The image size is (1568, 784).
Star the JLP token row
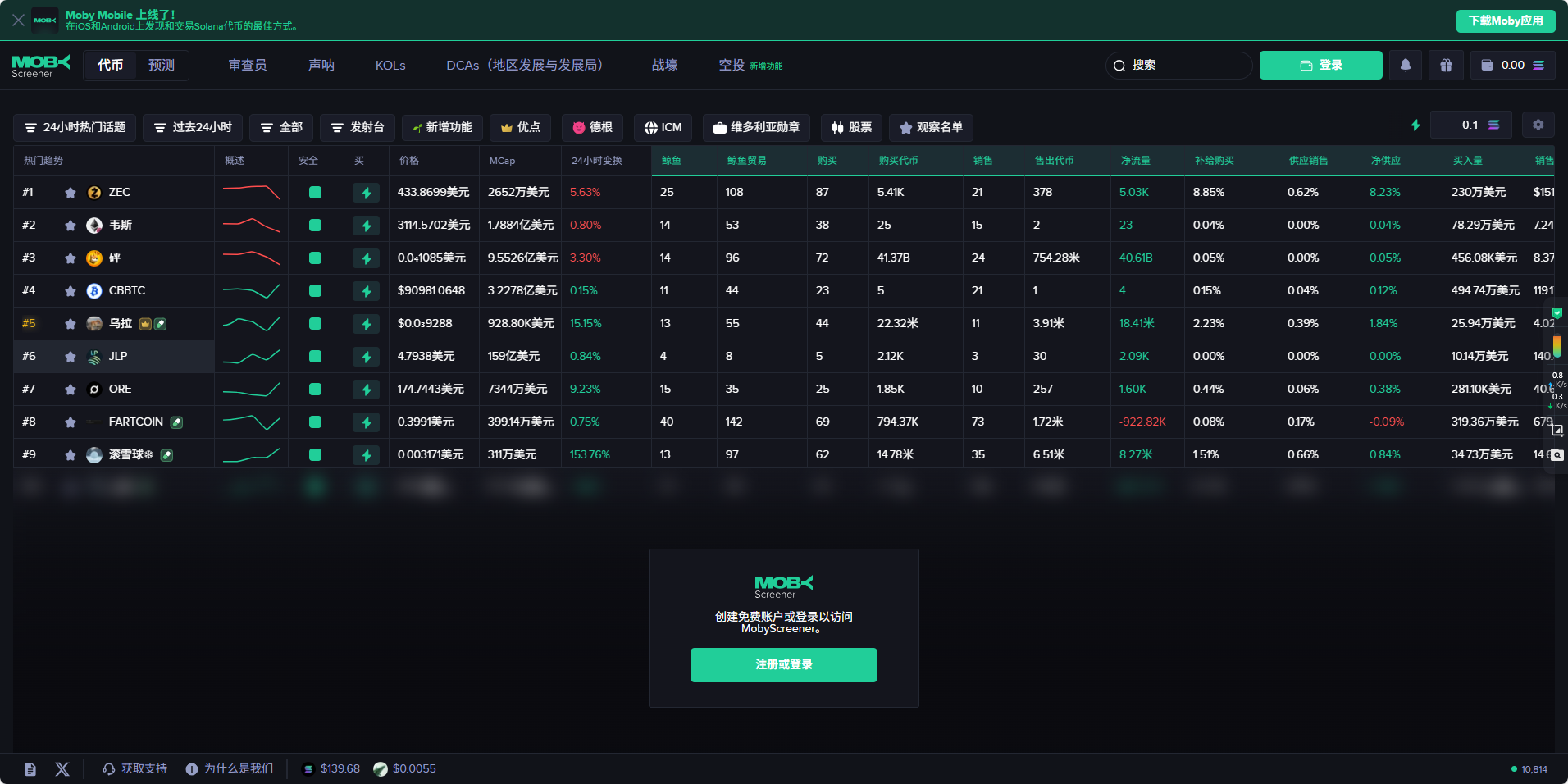(x=71, y=357)
